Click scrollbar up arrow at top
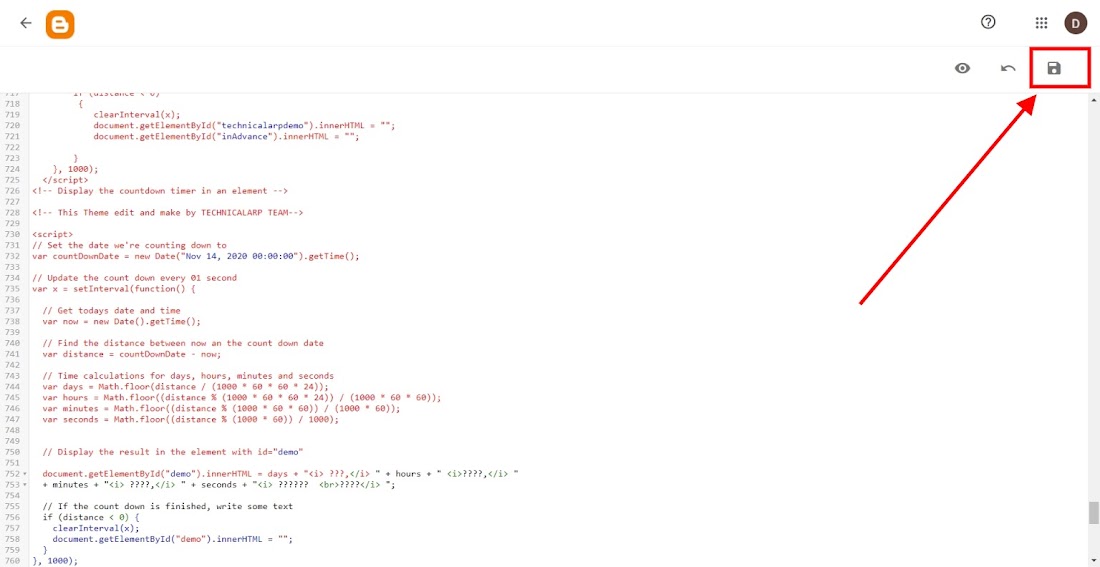The width and height of the screenshot is (1100, 567). tap(1094, 100)
